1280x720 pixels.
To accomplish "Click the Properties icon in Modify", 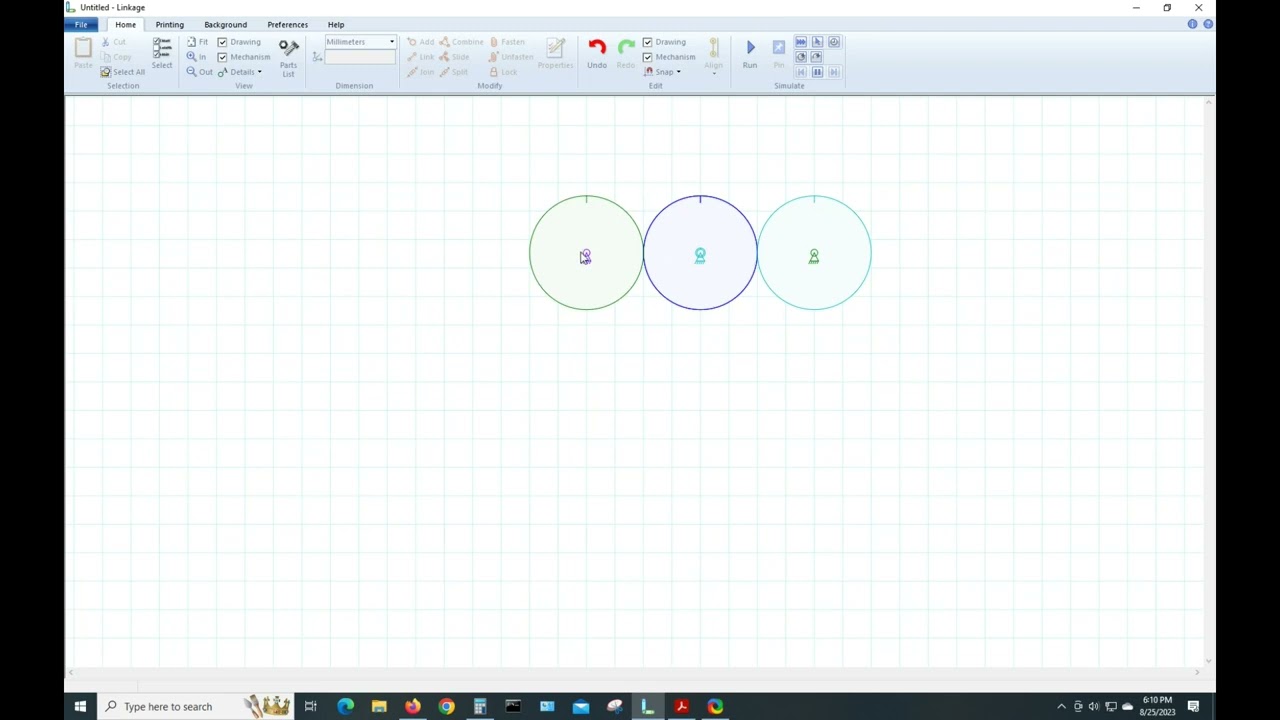I will tap(556, 53).
